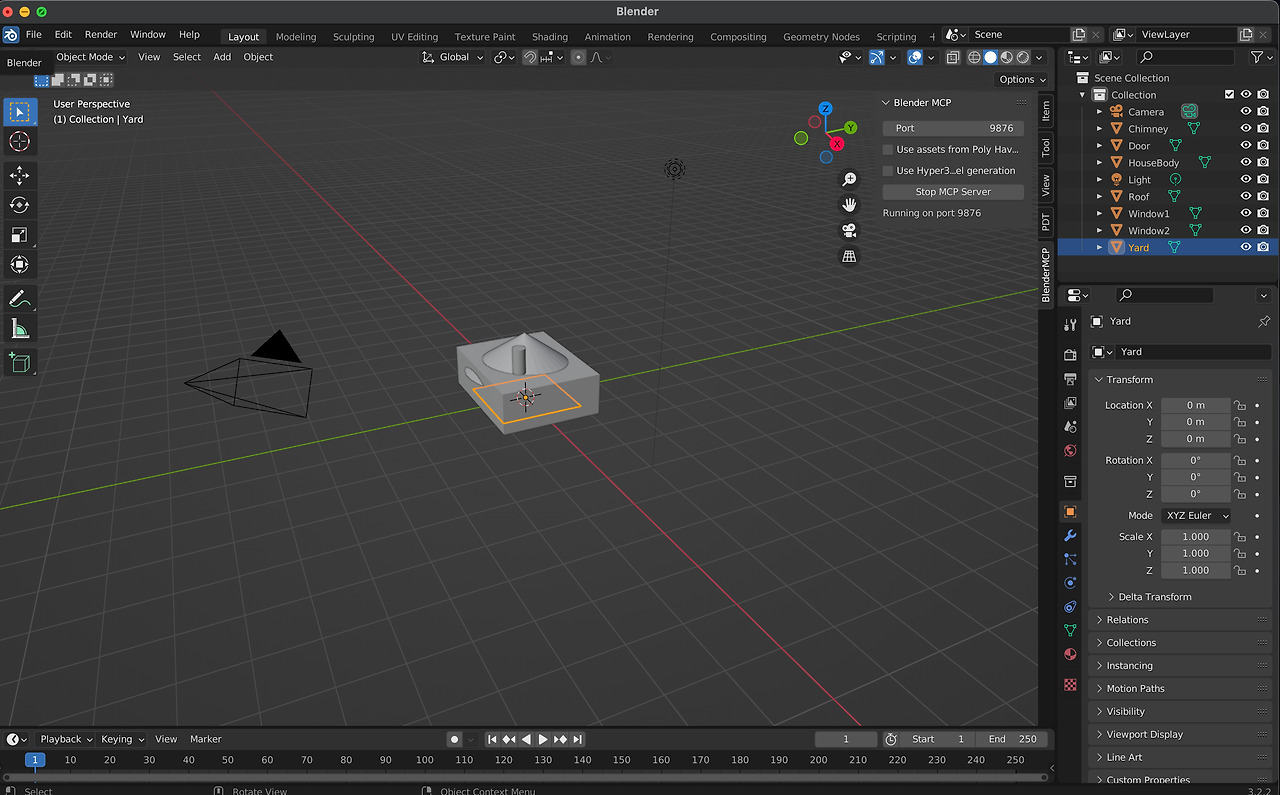The height and width of the screenshot is (795, 1280).
Task: Click the Blender logo menu icon
Action: click(x=10, y=35)
